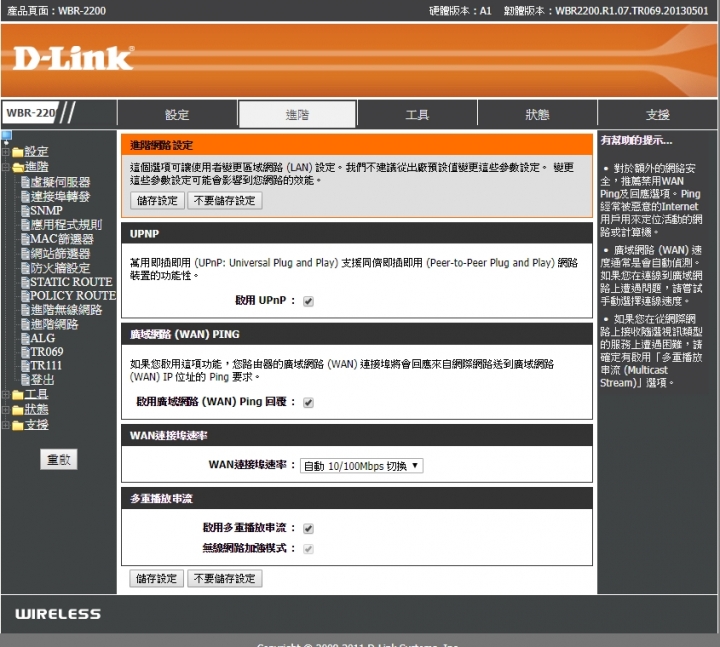Click page icon beside 進階無線網路
The height and width of the screenshot is (647, 720).
pyautogui.click(x=26, y=310)
